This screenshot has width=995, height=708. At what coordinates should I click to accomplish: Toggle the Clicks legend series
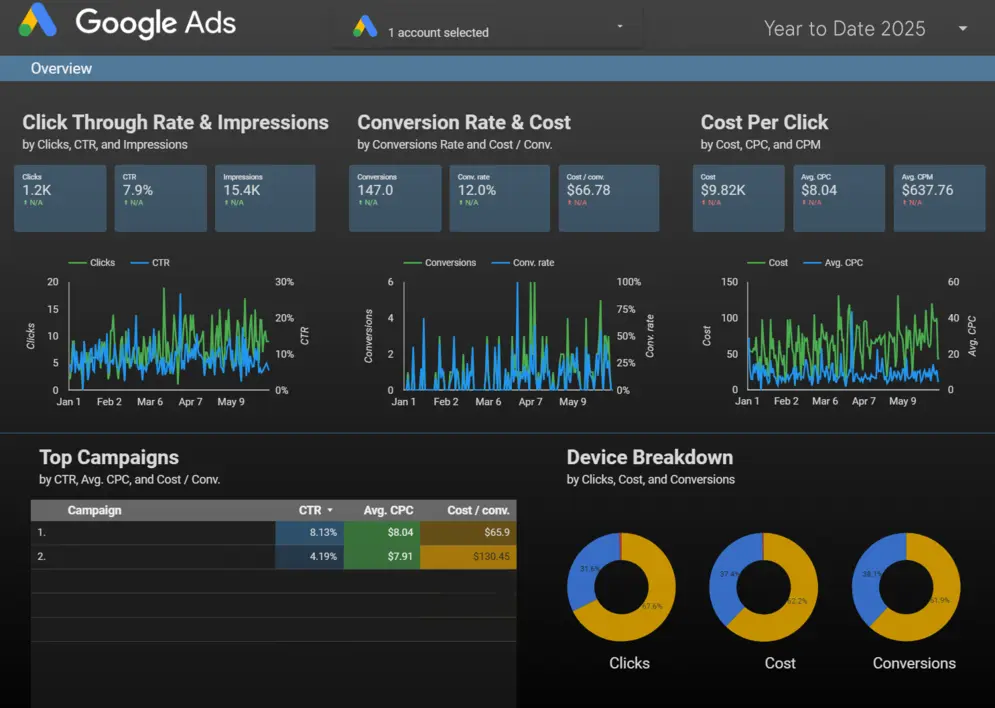click(93, 263)
